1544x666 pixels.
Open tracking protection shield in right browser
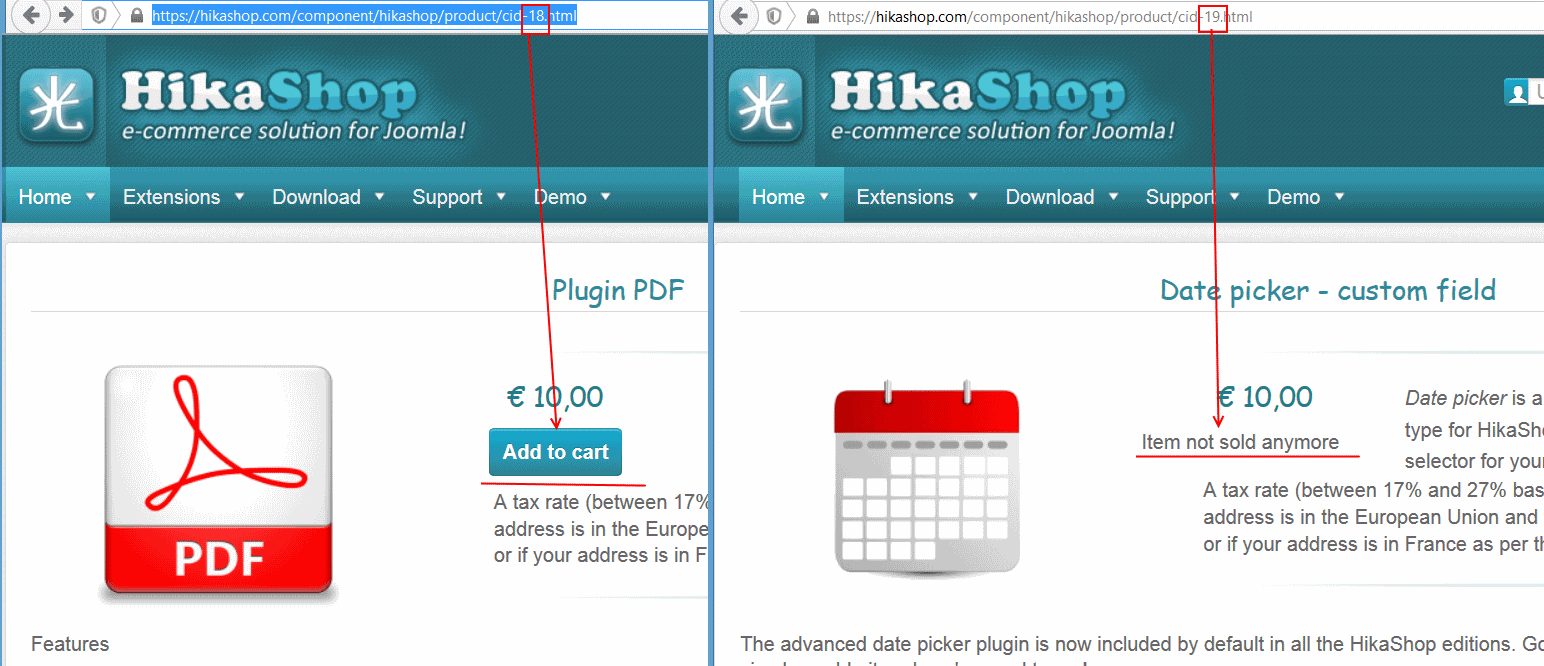774,16
